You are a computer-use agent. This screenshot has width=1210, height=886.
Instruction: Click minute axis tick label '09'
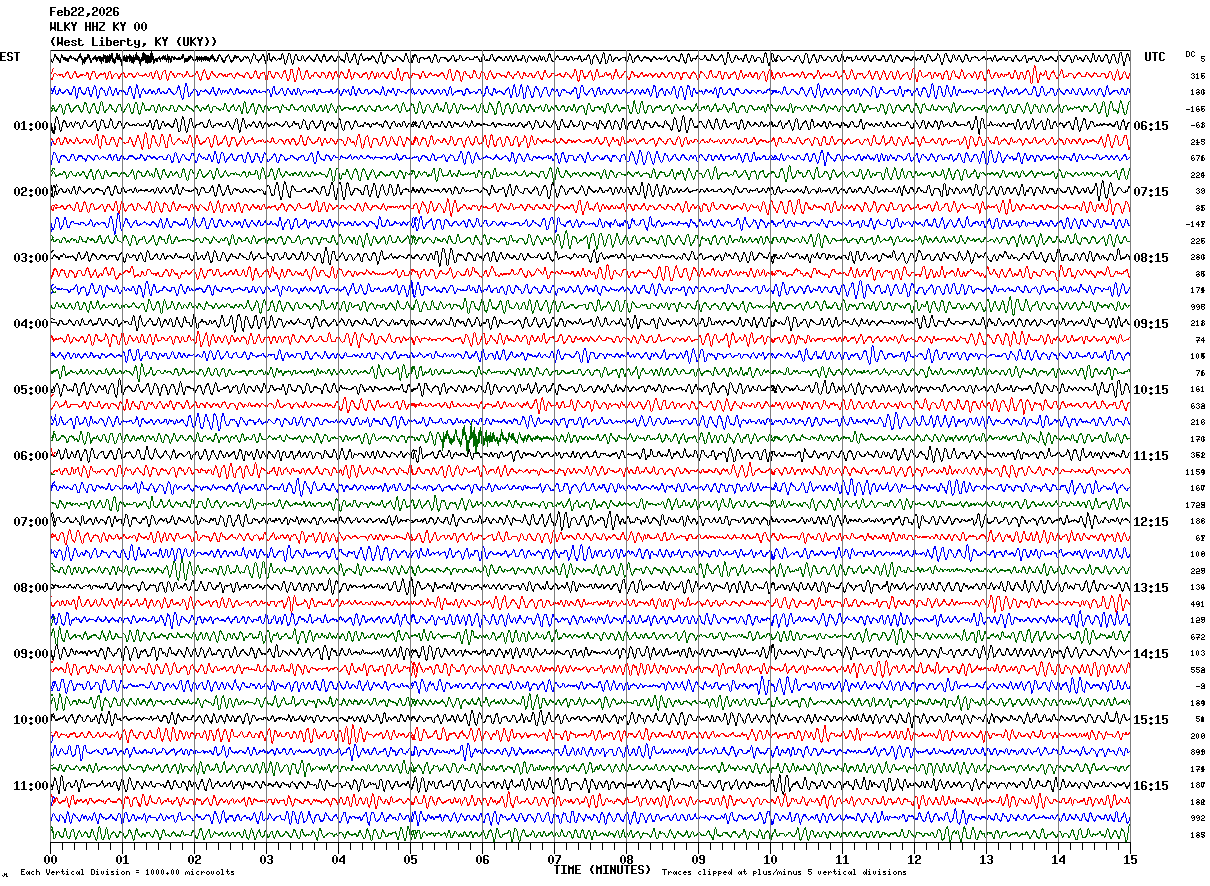[x=698, y=860]
